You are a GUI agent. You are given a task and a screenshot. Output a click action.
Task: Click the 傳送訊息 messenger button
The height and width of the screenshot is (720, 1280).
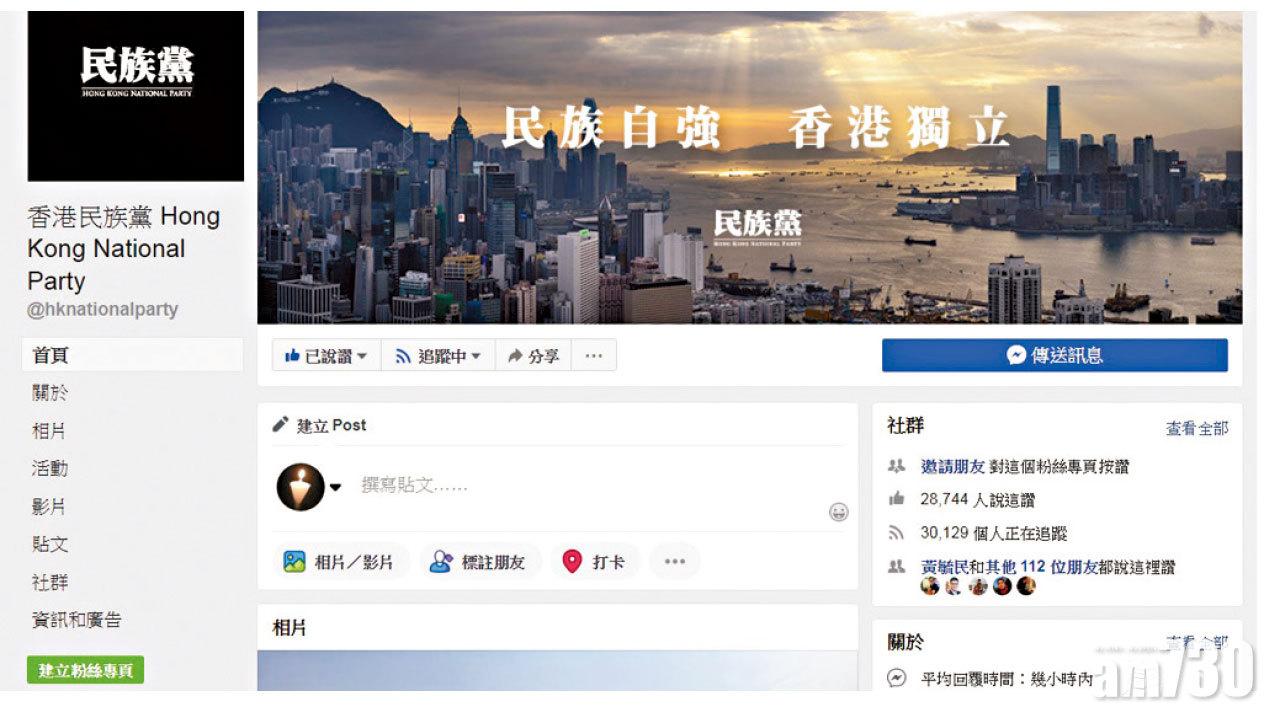pos(1055,355)
